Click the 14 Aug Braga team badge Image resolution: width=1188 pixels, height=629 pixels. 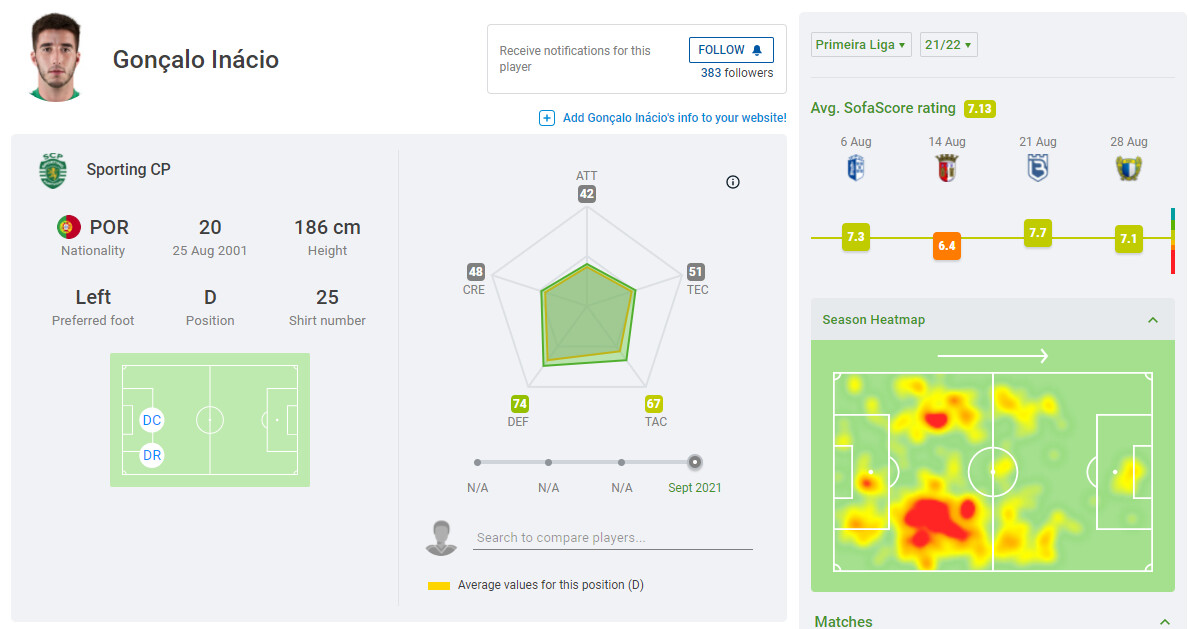pos(947,168)
